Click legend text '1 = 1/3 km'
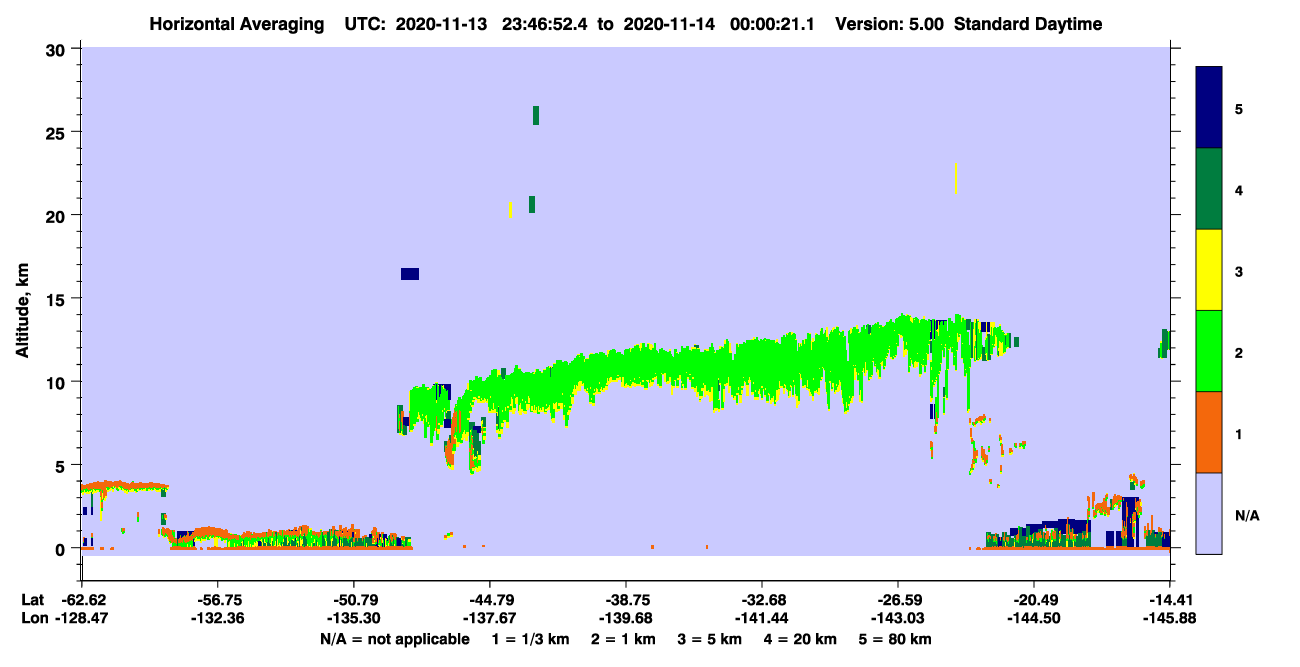The width and height of the screenshot is (1300, 667). click(530, 639)
